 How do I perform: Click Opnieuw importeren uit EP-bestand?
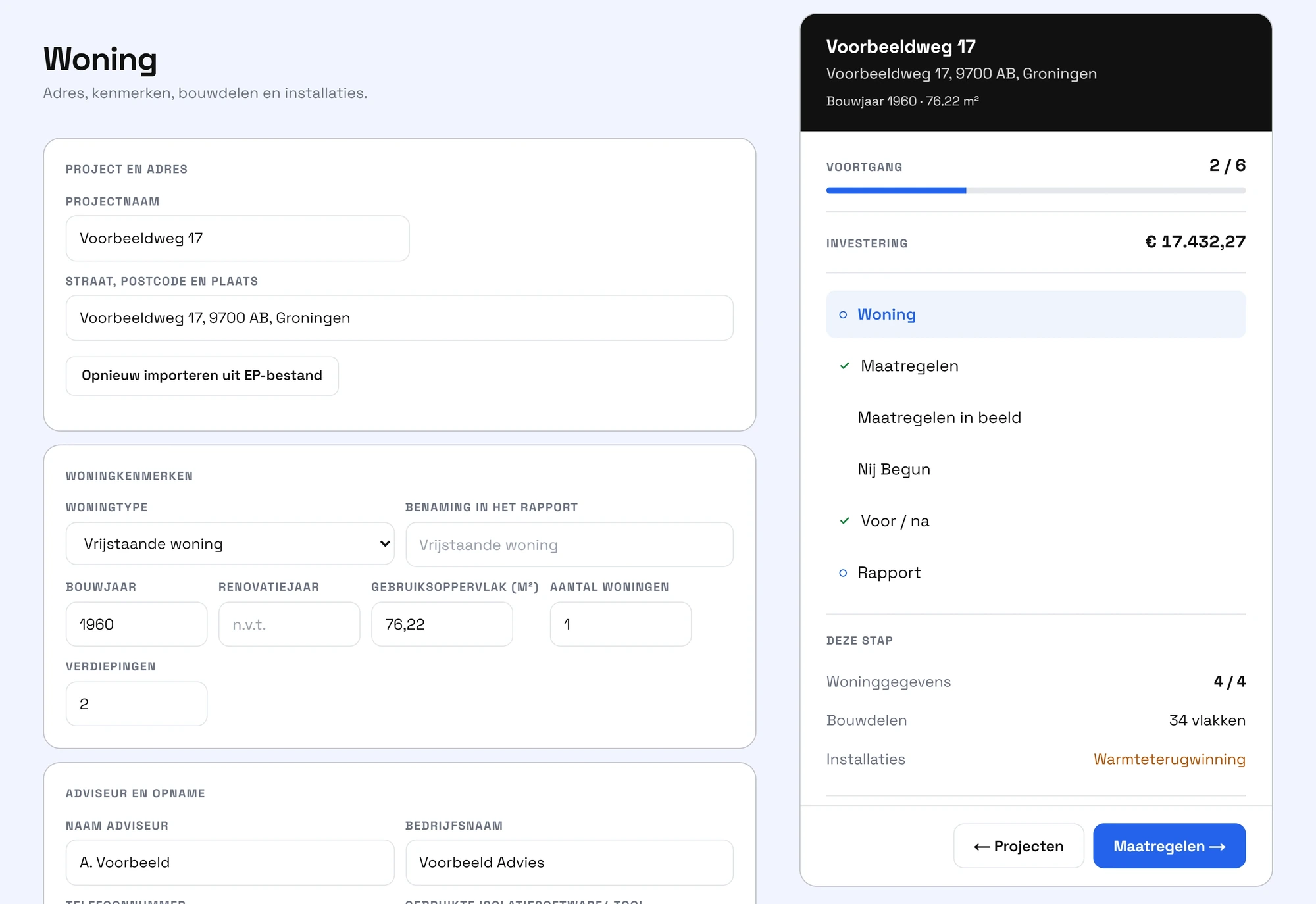pyautogui.click(x=202, y=376)
